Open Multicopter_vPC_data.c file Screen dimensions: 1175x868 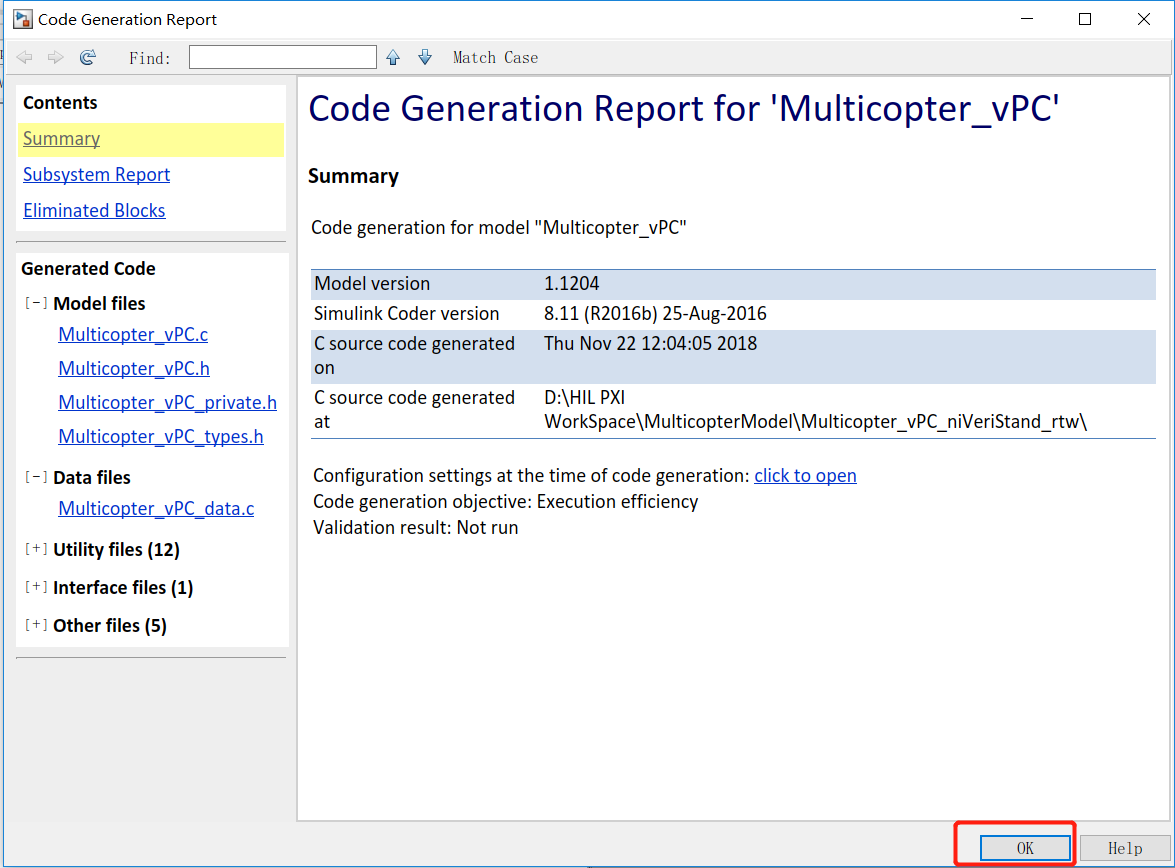point(157,508)
